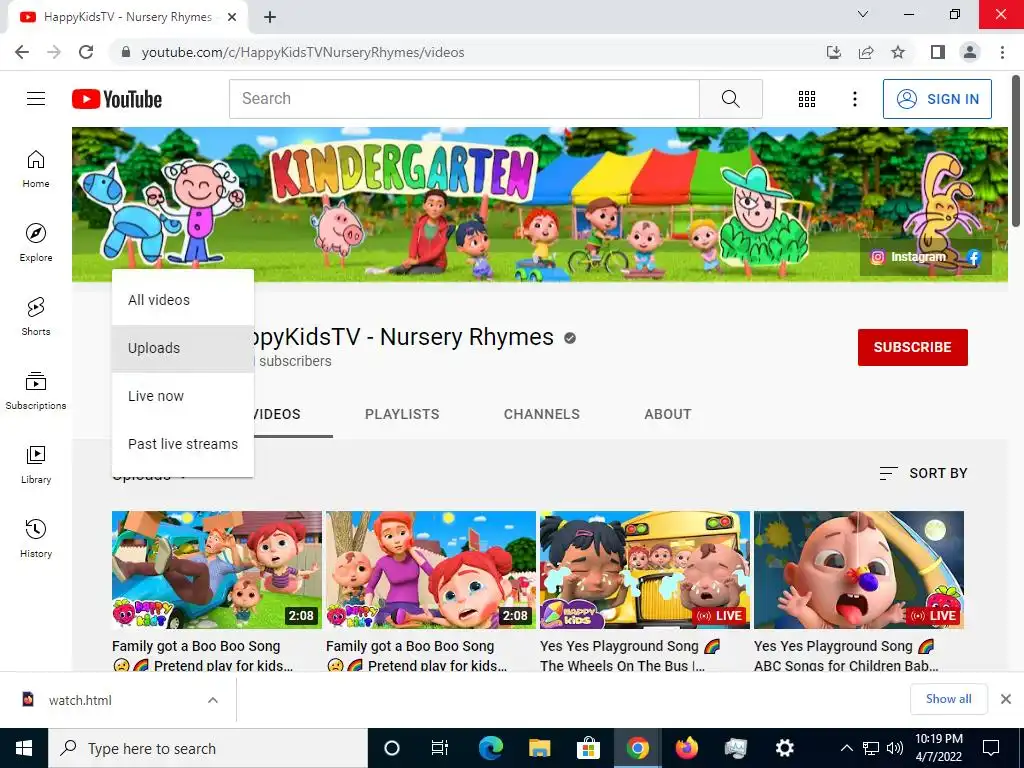This screenshot has width=1024, height=768.
Task: Open Settings gear from the taskbar
Action: [x=784, y=748]
